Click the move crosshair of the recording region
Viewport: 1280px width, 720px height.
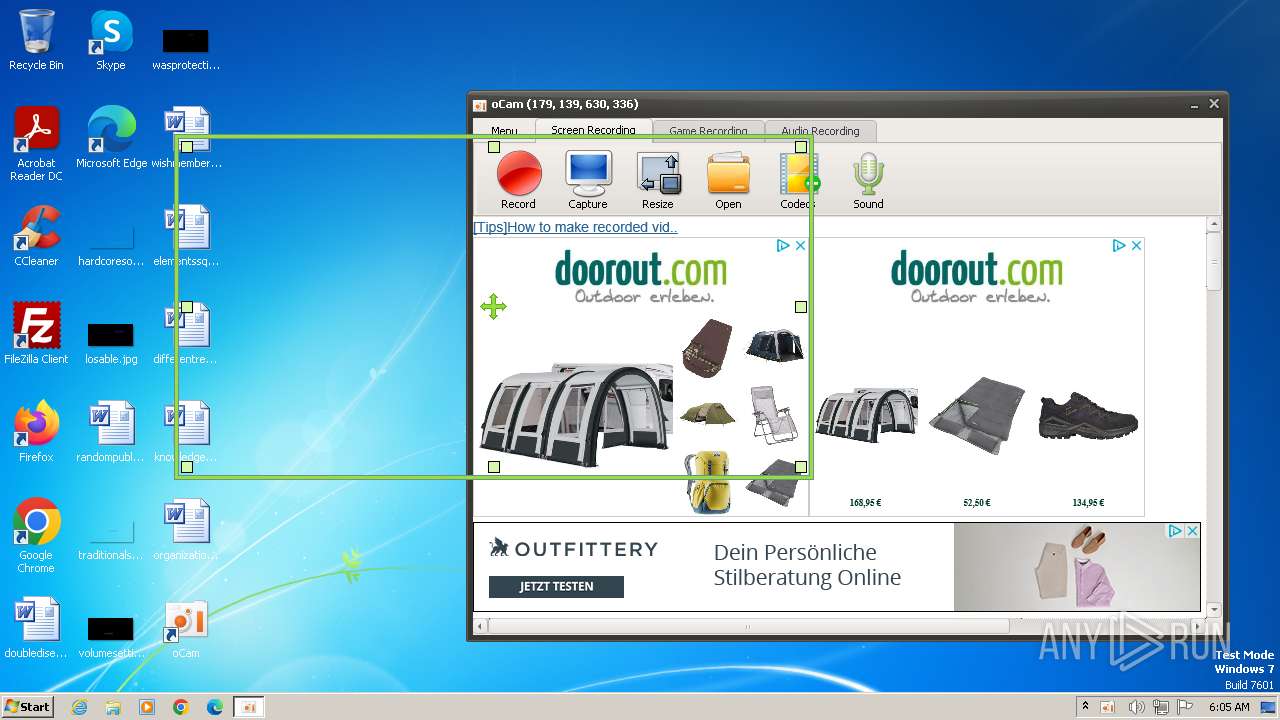(x=493, y=306)
